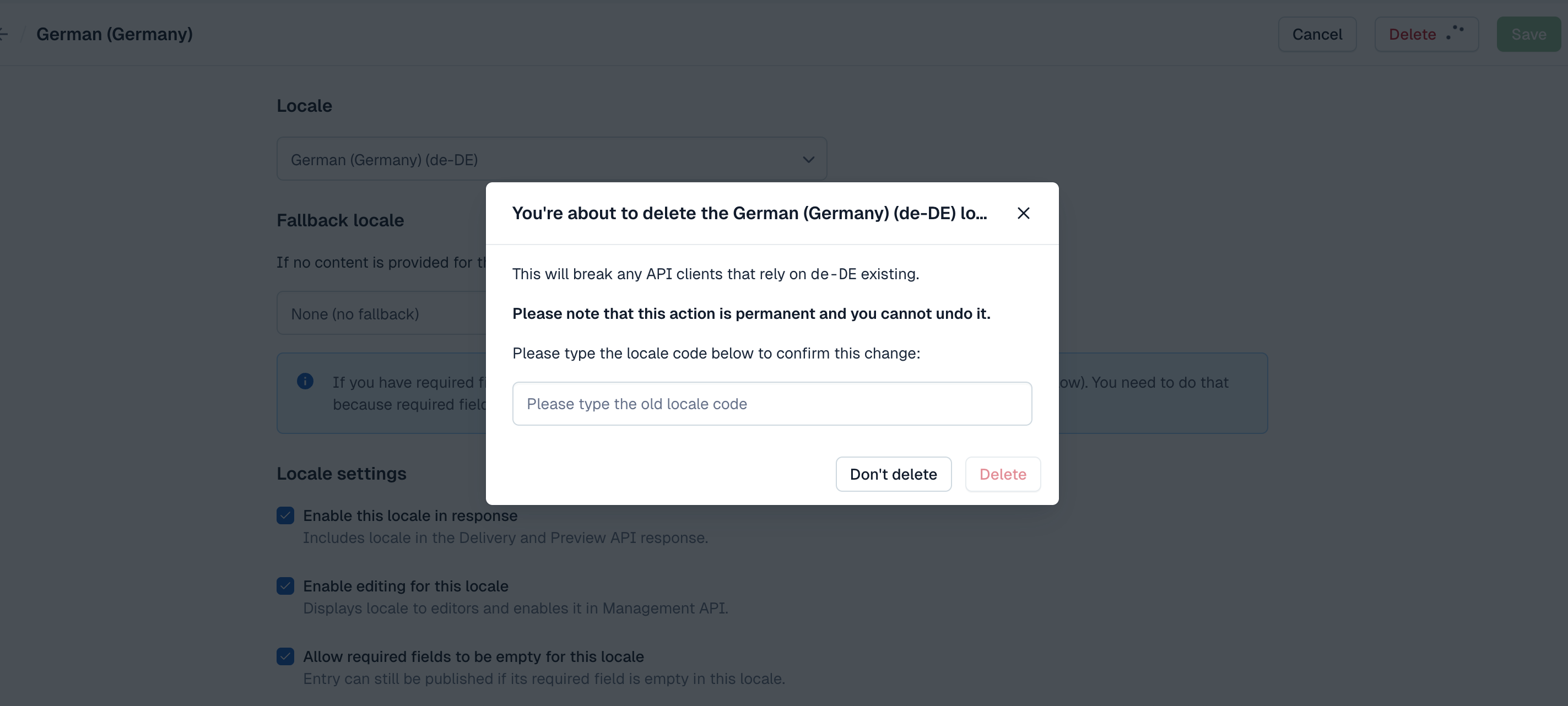Click the loading dots in the top Delete button
Screen dimensions: 1568x706
tap(1455, 32)
